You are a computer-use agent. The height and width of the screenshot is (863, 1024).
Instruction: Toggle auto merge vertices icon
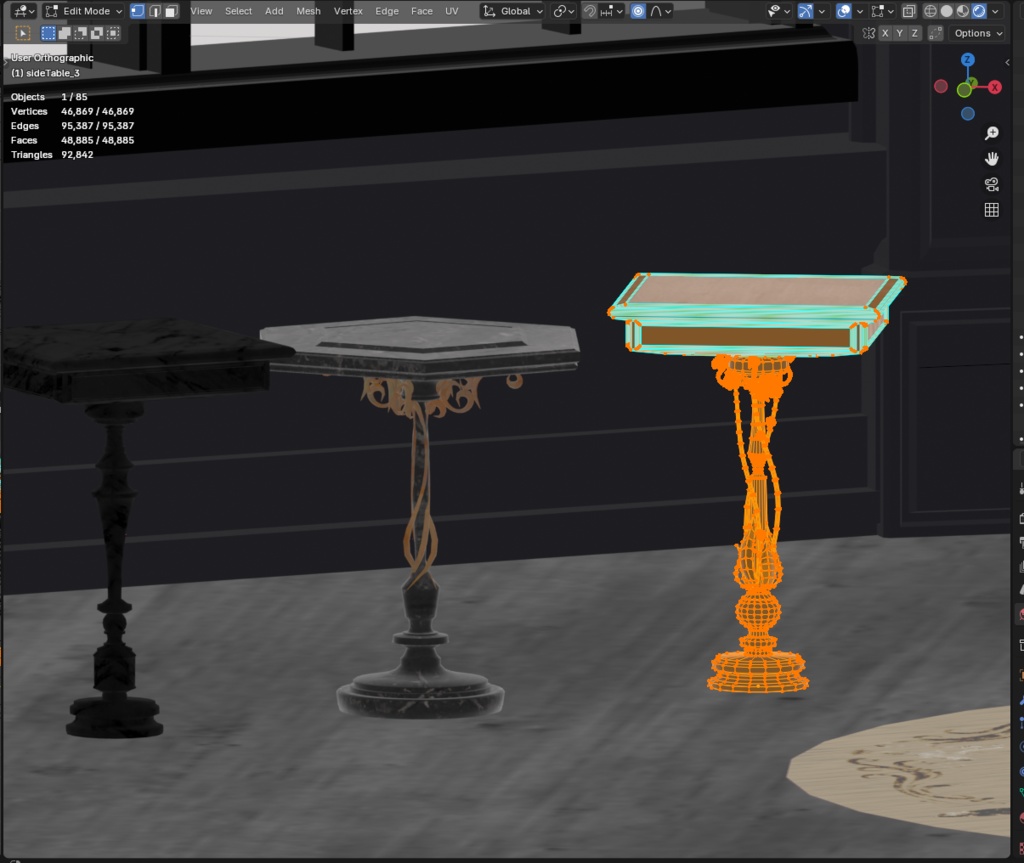point(936,33)
